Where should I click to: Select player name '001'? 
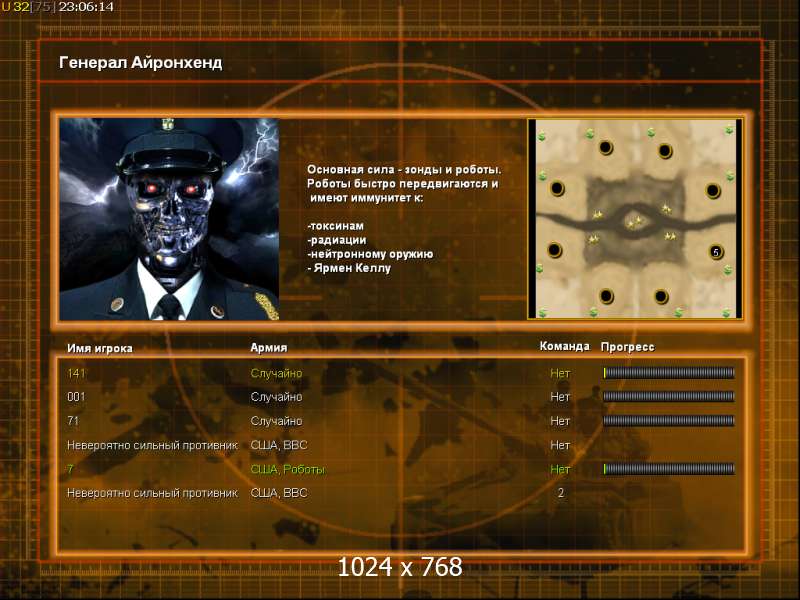[76, 396]
